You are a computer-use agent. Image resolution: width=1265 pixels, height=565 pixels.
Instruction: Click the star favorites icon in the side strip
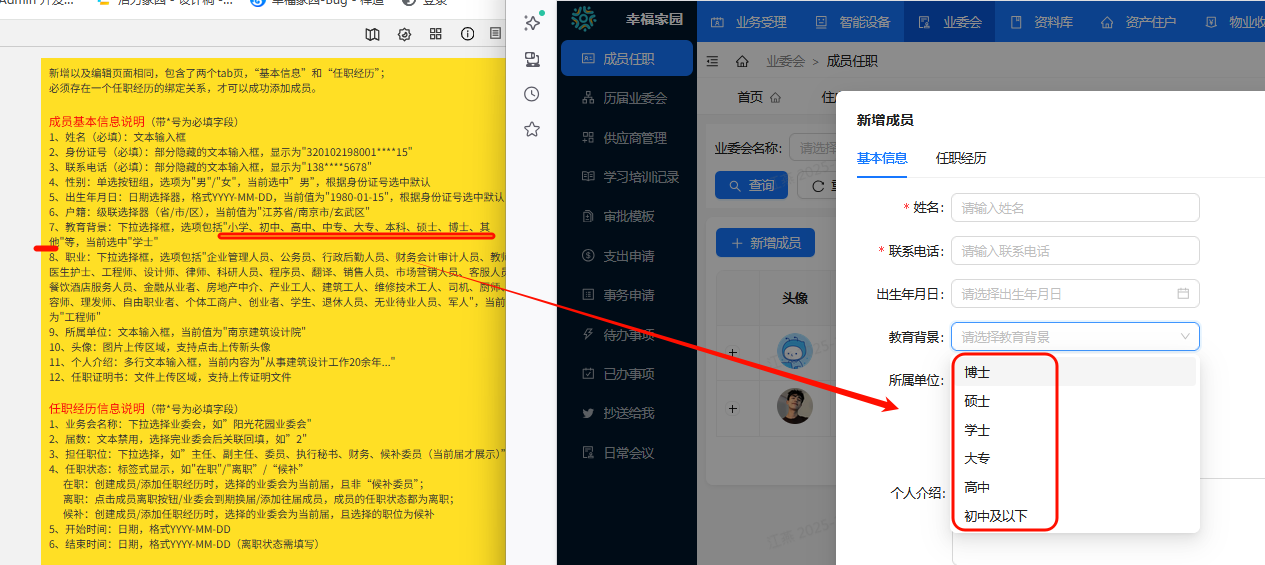pos(532,129)
